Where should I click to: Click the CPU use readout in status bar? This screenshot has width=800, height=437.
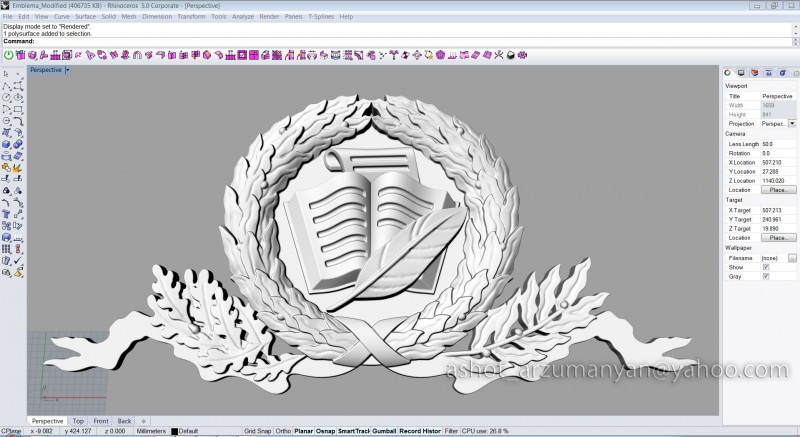click(485, 431)
